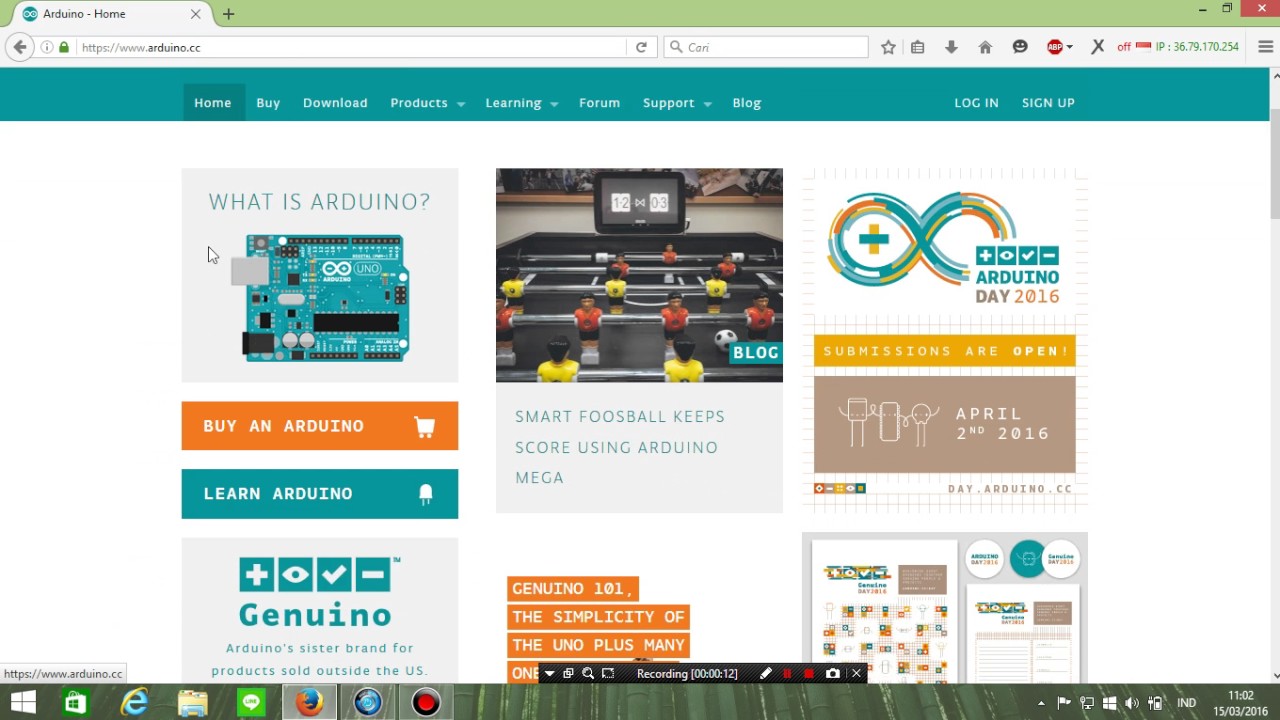Bookmark this page with the star icon
Screen dimensions: 1280x720
point(888,47)
